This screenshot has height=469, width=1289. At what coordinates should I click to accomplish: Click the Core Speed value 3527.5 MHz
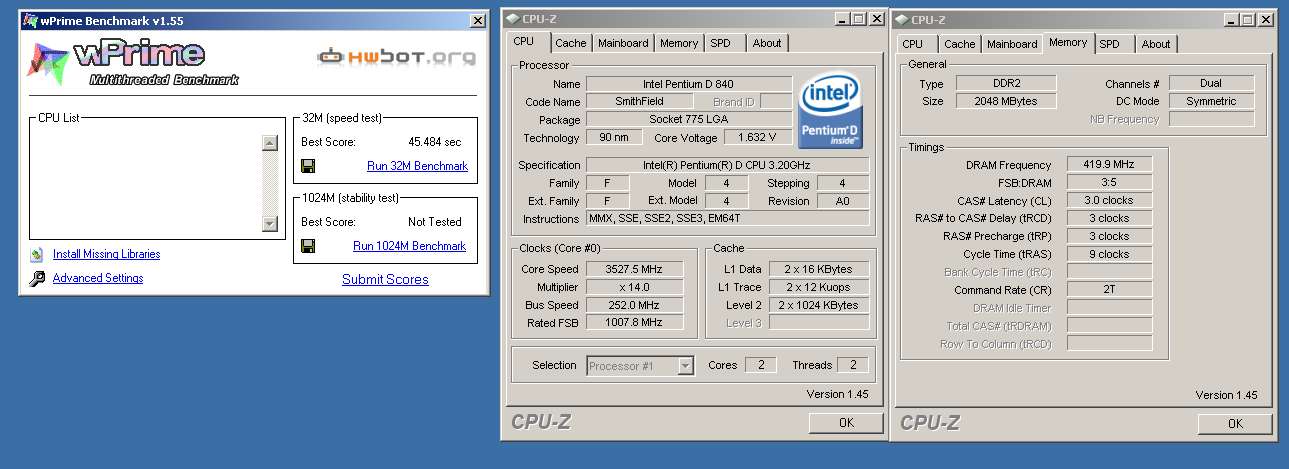point(635,269)
